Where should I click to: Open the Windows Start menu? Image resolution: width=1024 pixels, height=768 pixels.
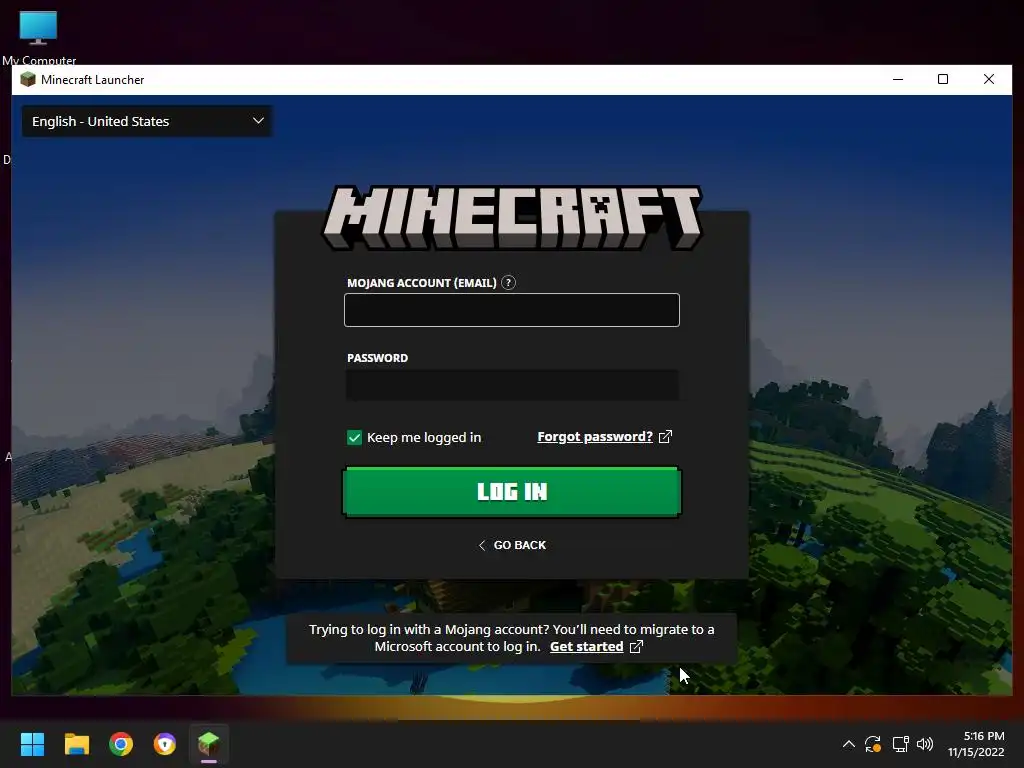click(x=32, y=744)
